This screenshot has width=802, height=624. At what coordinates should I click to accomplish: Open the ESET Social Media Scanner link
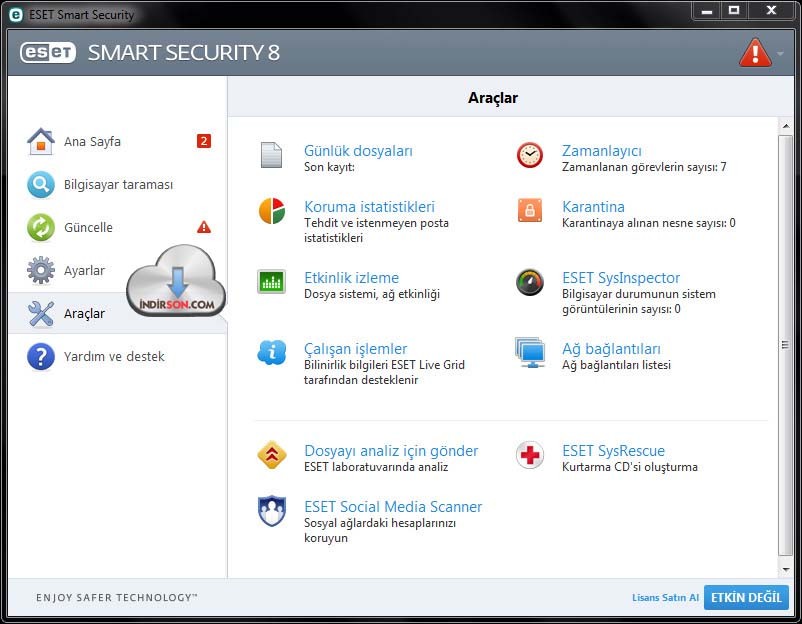[x=393, y=506]
